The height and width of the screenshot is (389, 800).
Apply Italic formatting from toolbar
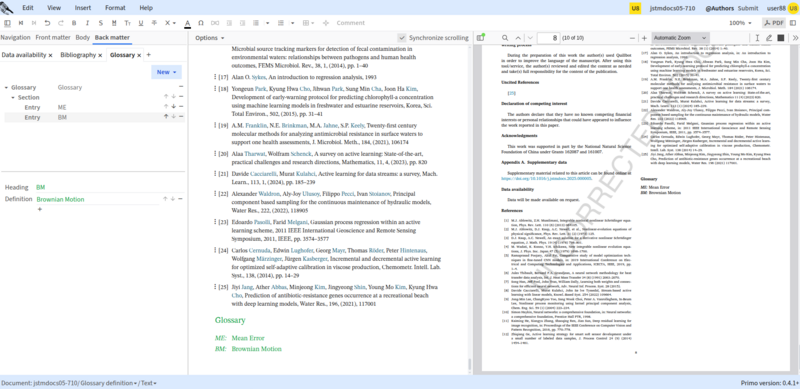point(87,23)
